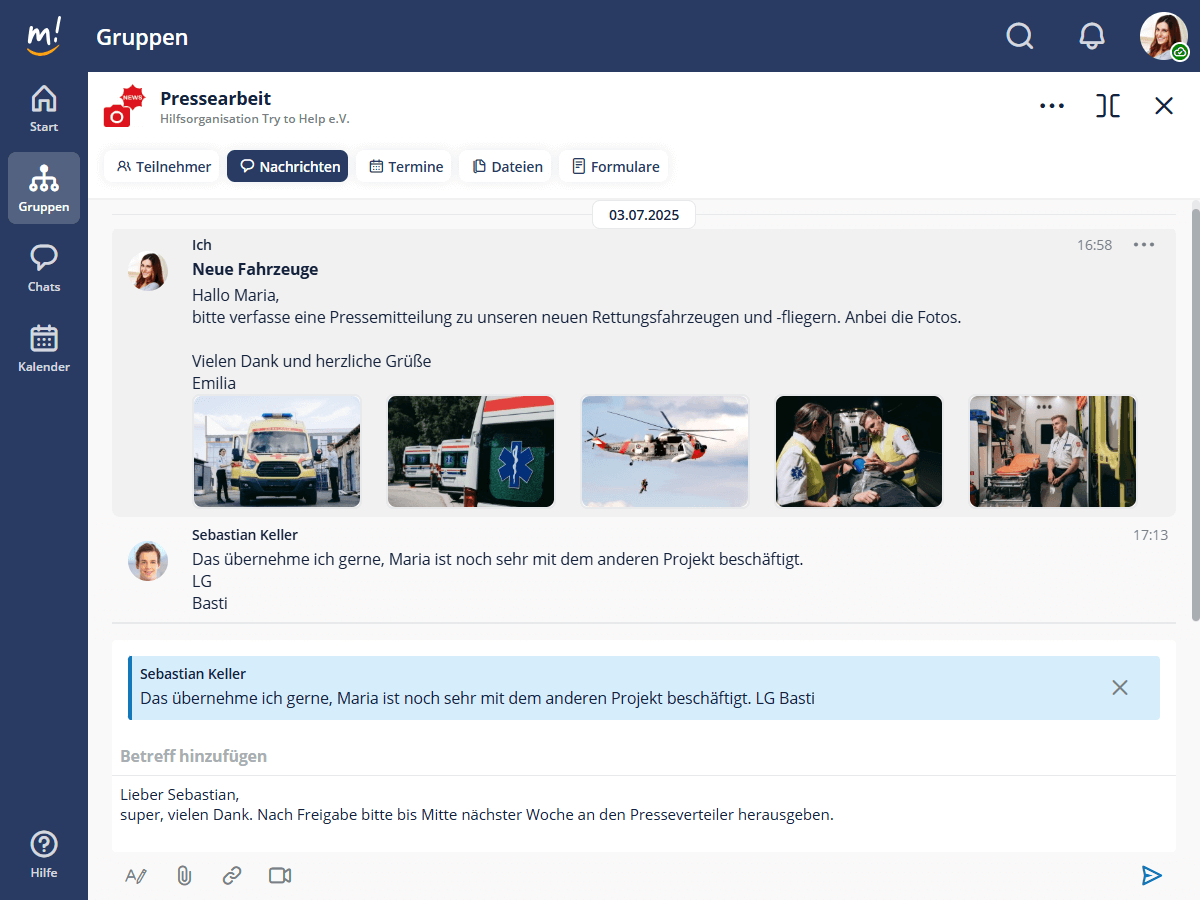This screenshot has height=900, width=1200.
Task: Click Emilia's avatar on the Ich message
Action: pos(148,271)
